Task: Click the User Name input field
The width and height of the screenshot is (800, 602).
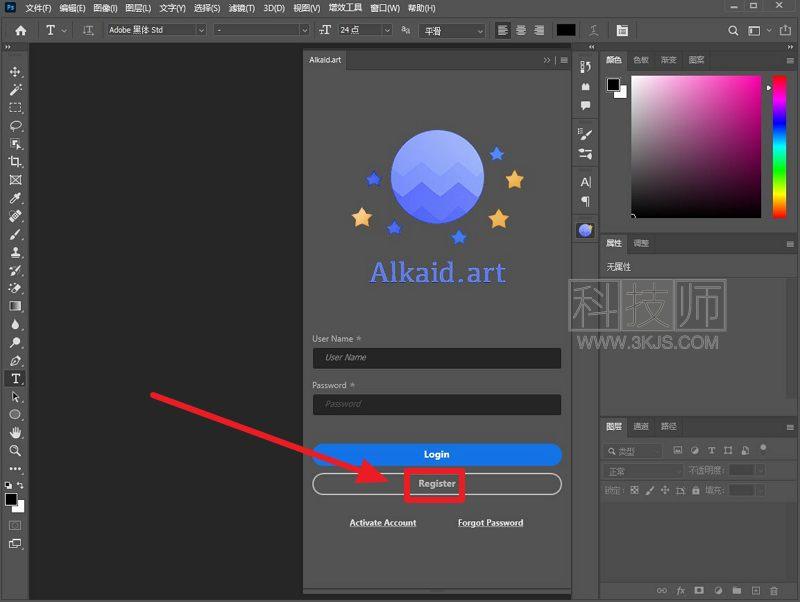Action: pyautogui.click(x=437, y=358)
